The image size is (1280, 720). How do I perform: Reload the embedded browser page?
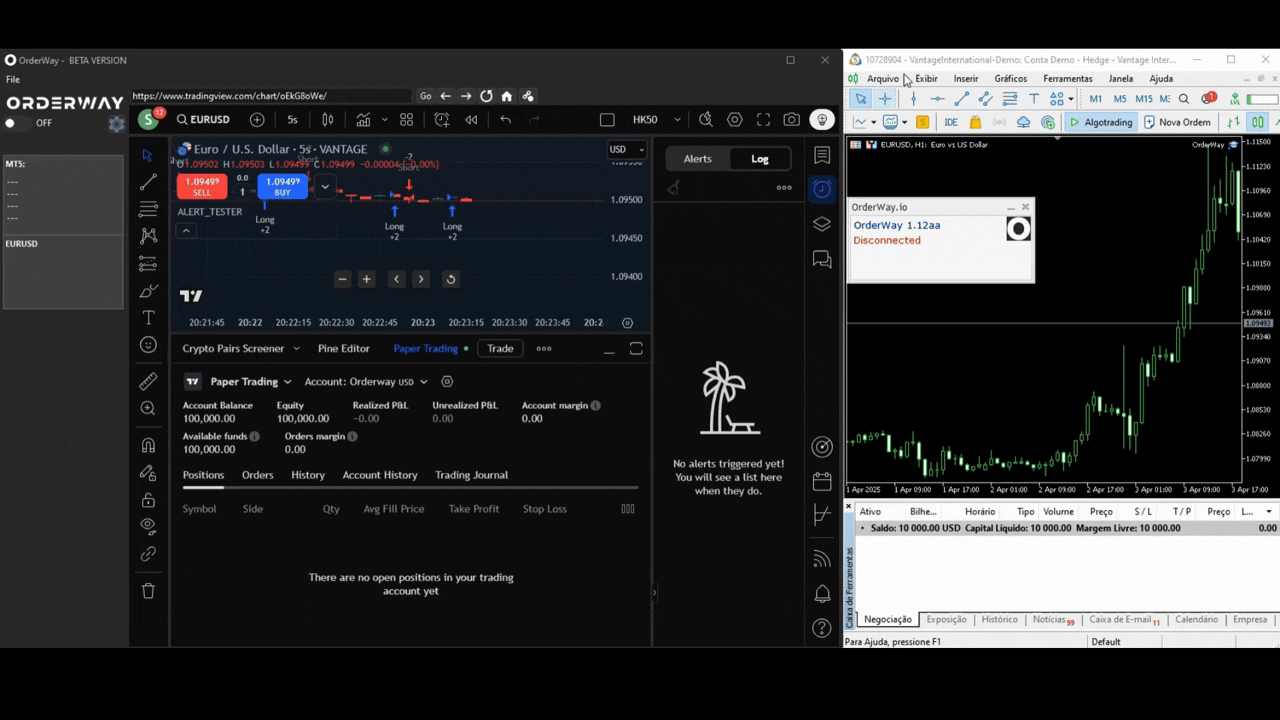[486, 96]
